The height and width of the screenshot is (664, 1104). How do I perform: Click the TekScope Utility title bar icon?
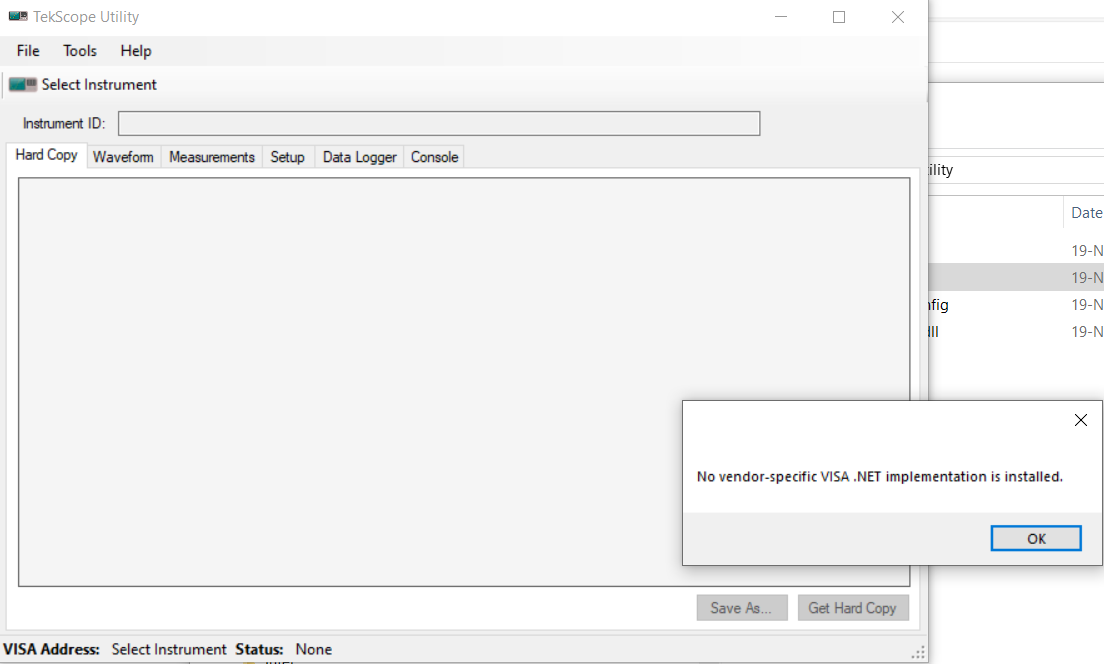pyautogui.click(x=18, y=17)
